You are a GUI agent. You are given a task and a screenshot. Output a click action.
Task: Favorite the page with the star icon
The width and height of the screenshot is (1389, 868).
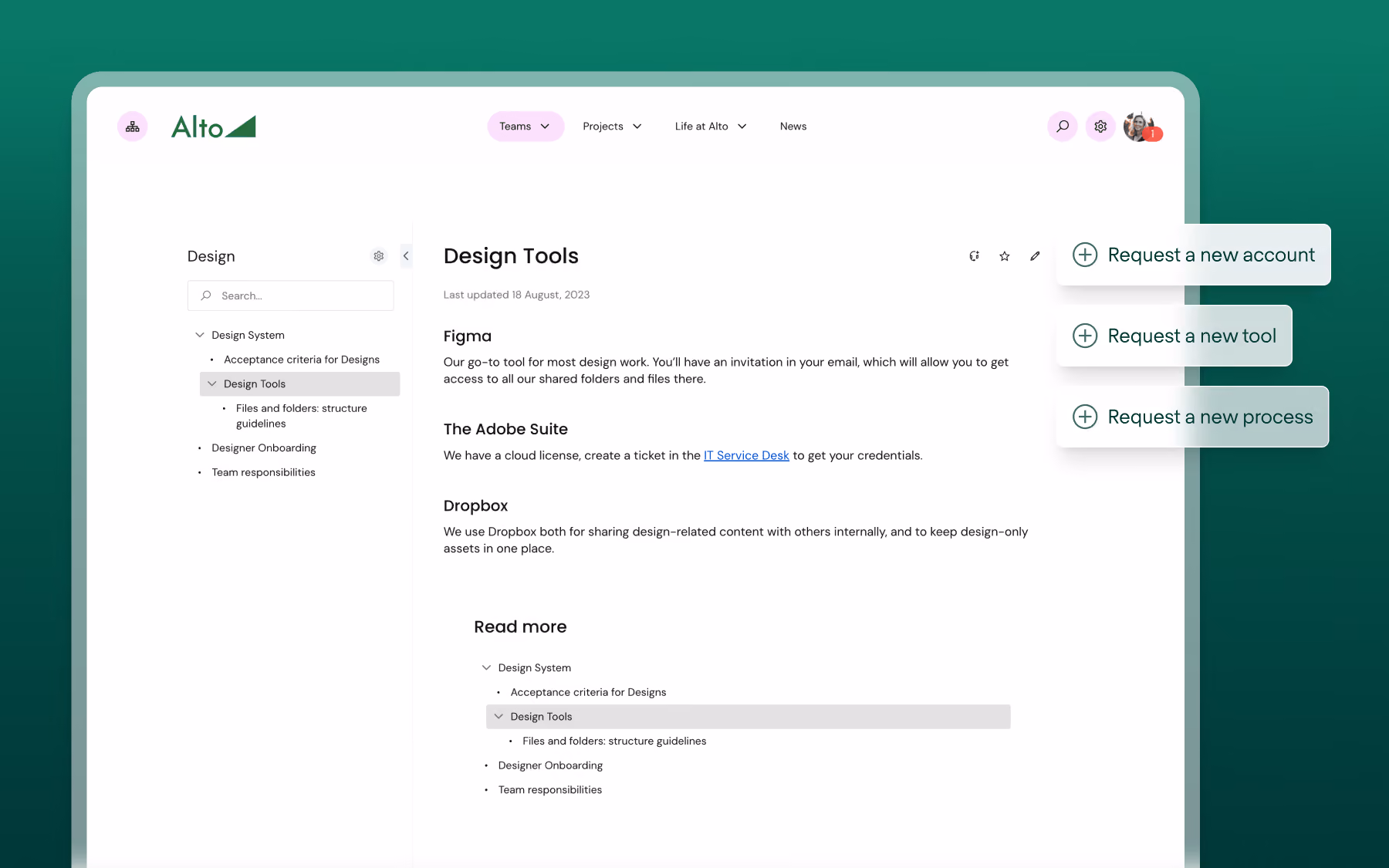pos(1005,256)
